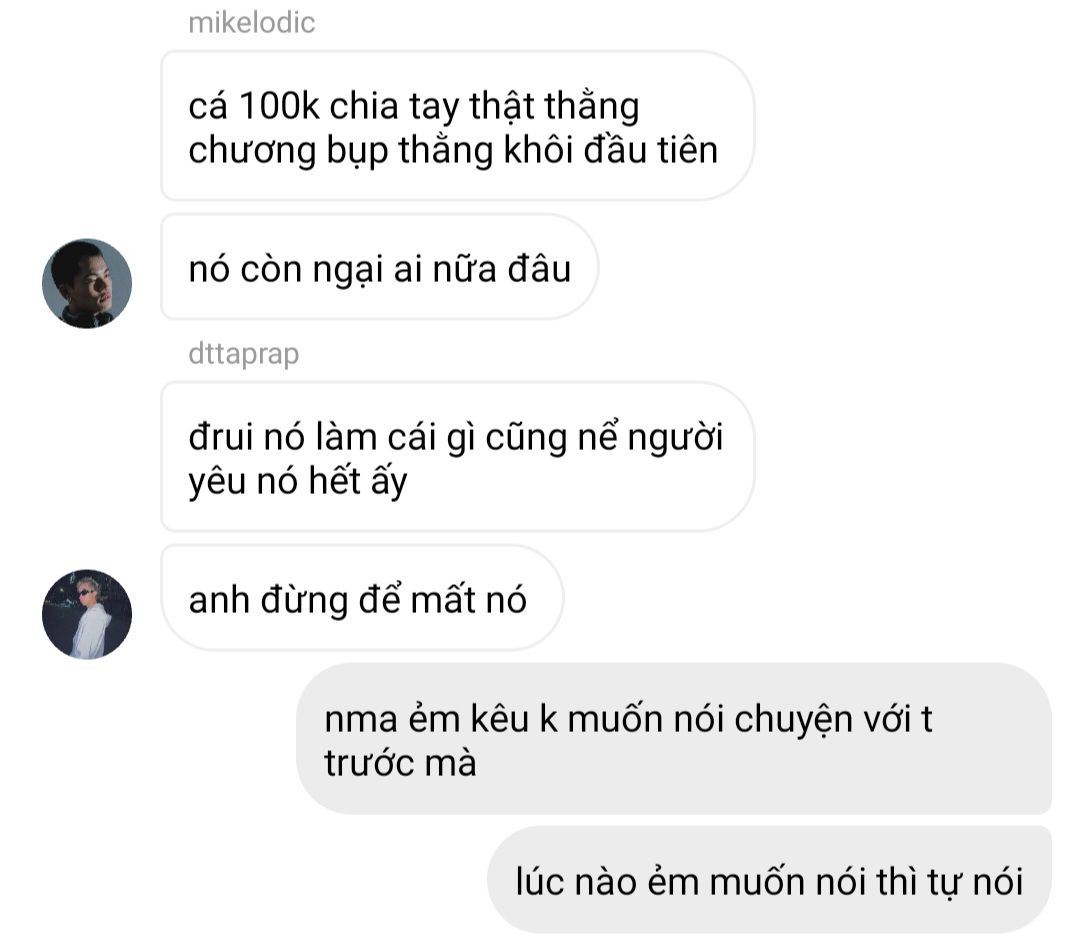Click 'trước mà' in the gray reply
Image resolution: width=1080 pixels, height=937 pixels.
click(400, 763)
